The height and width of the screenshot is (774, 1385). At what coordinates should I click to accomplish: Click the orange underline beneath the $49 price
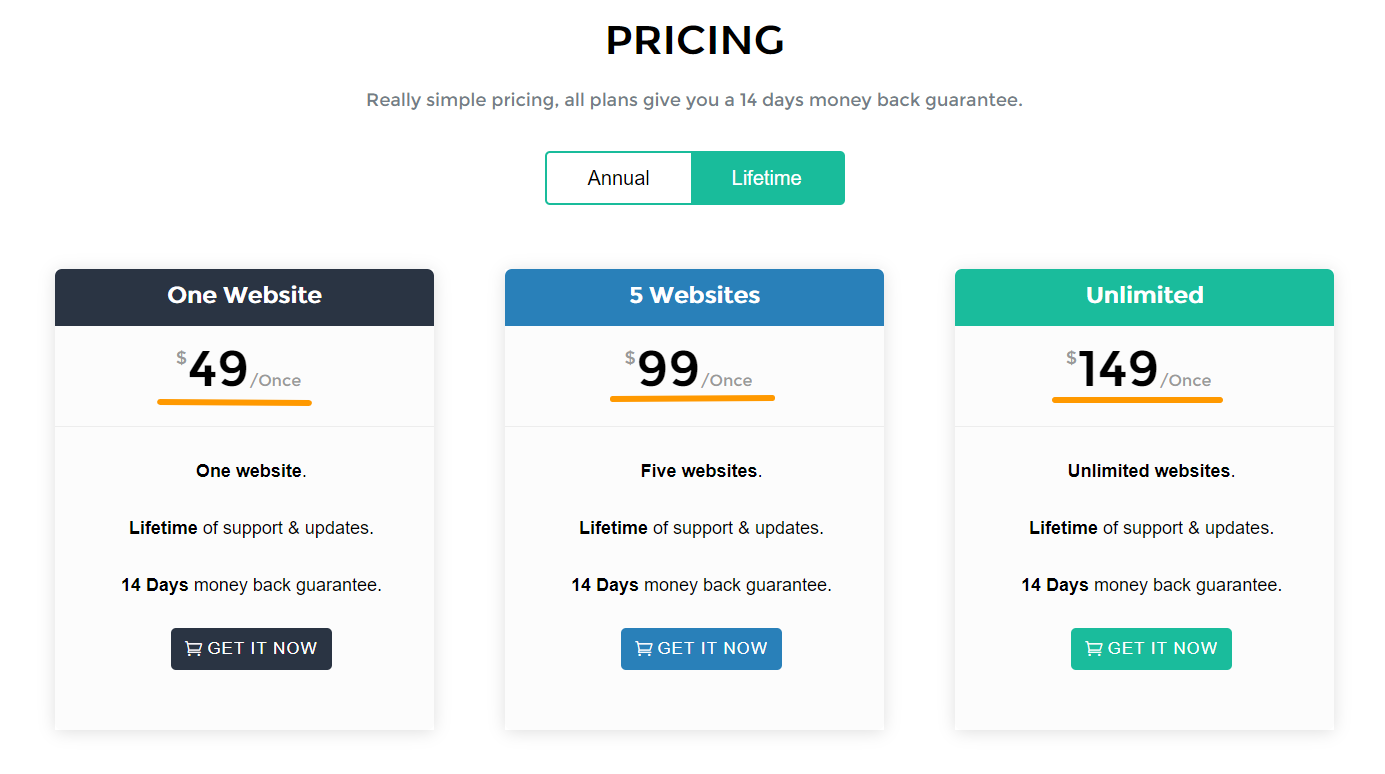234,403
